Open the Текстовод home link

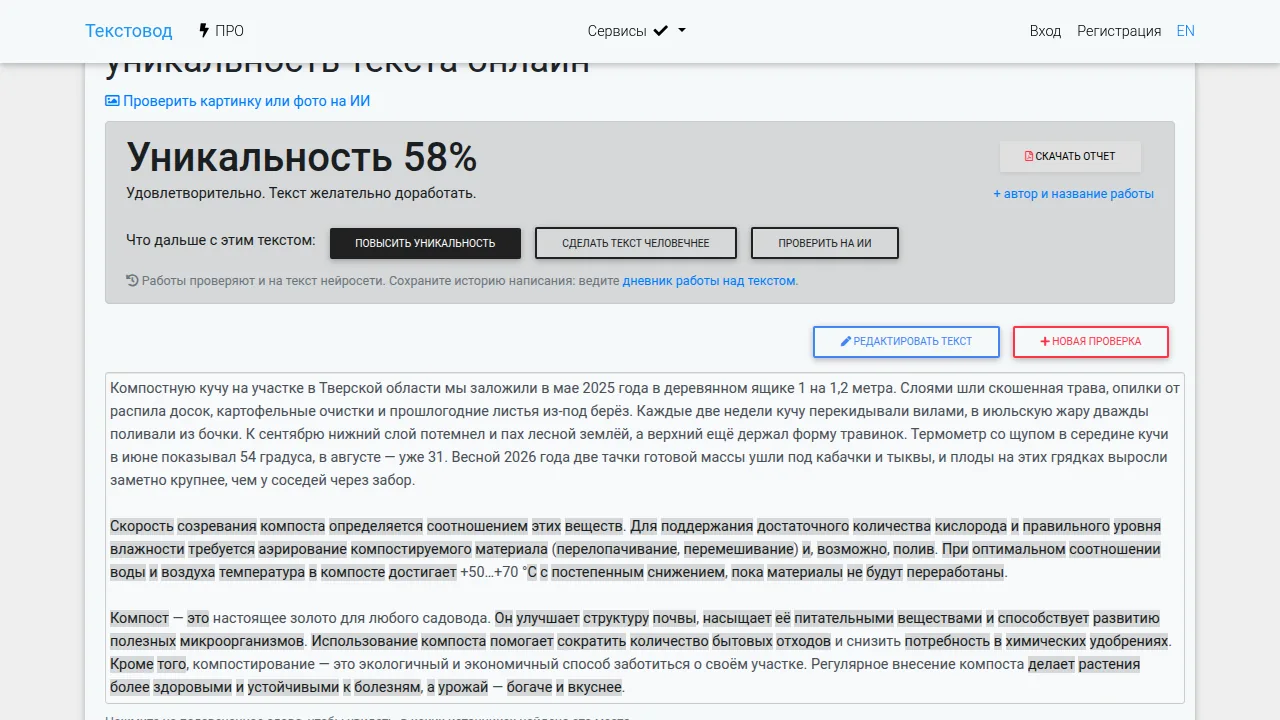(128, 31)
